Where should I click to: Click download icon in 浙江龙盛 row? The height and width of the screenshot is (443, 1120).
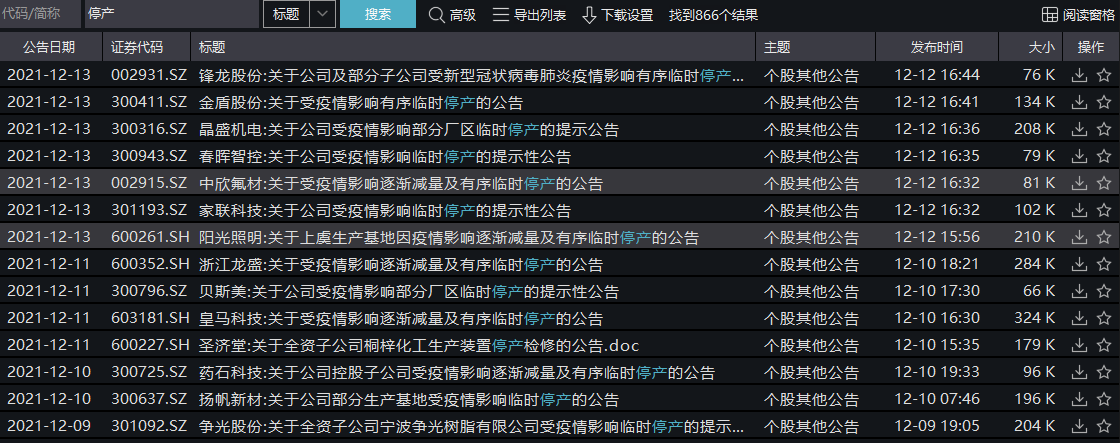[x=1079, y=264]
